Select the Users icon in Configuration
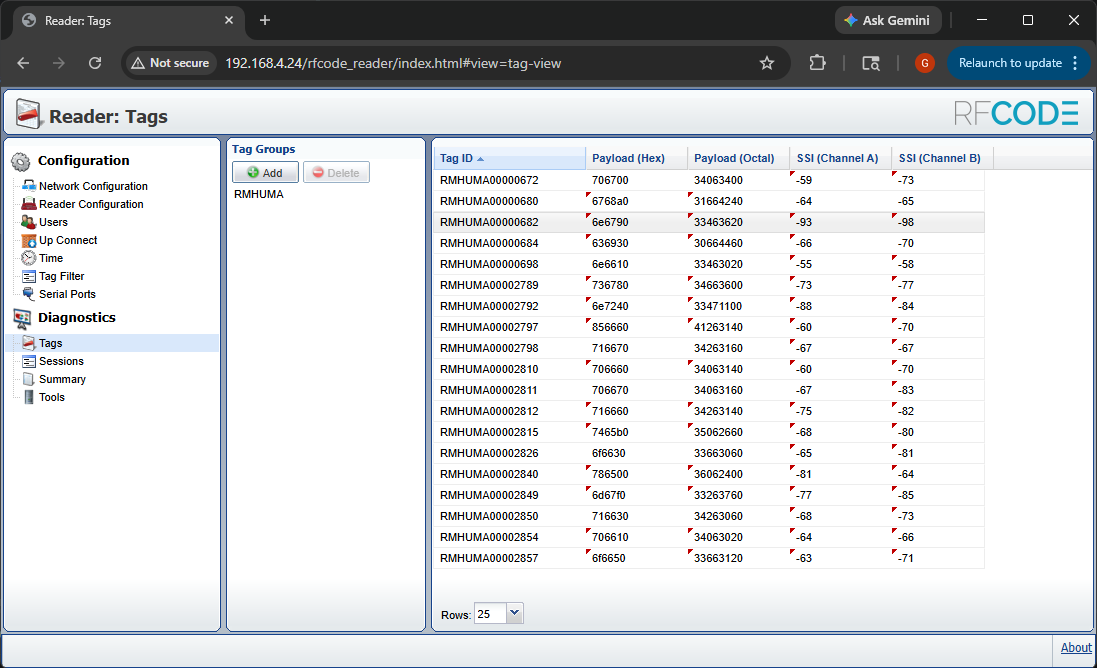1097x668 pixels. click(29, 222)
